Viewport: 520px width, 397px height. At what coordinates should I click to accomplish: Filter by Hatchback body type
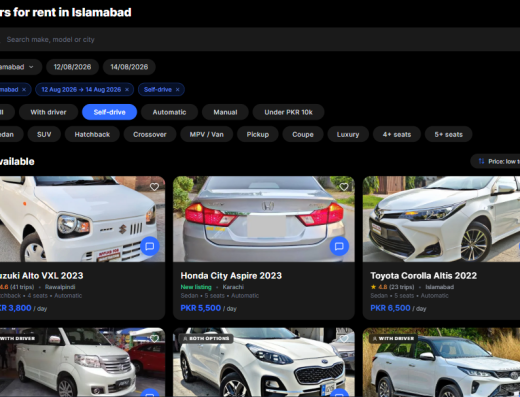(92, 134)
